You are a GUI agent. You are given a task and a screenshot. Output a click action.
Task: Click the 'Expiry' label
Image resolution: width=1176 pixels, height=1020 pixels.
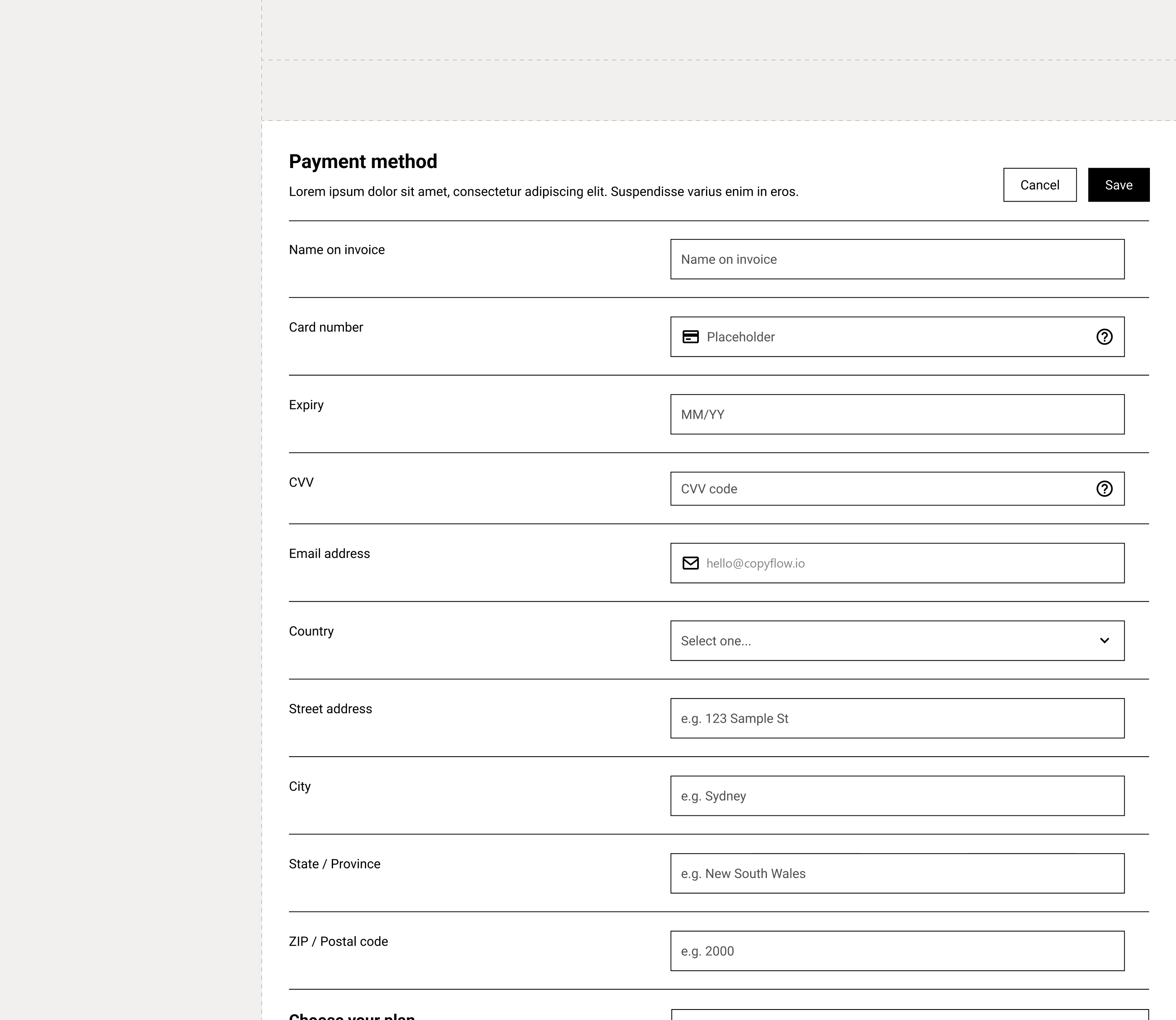(x=306, y=405)
